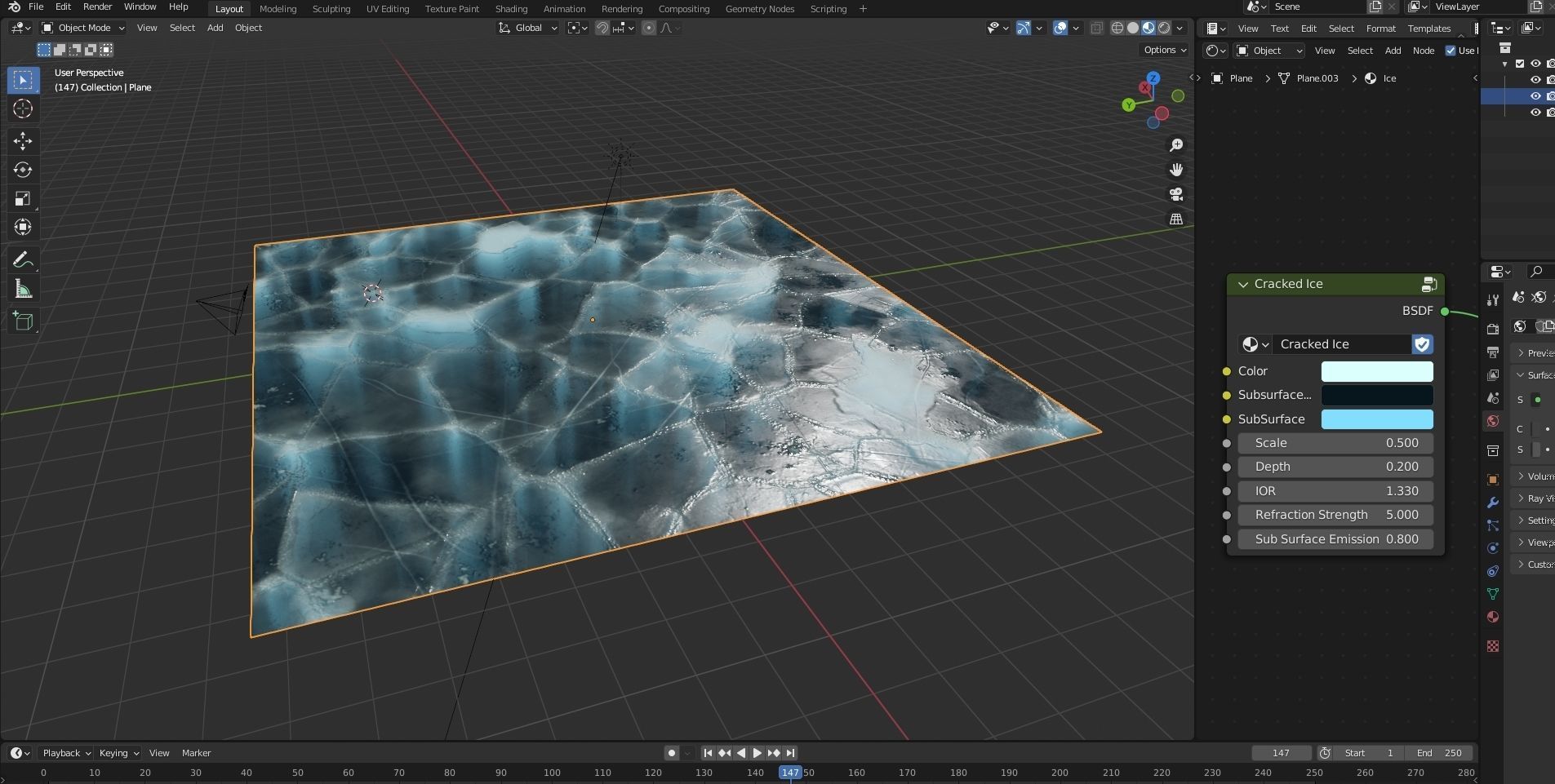1555x784 pixels.
Task: Open the Physics properties tab
Action: click(x=1493, y=548)
